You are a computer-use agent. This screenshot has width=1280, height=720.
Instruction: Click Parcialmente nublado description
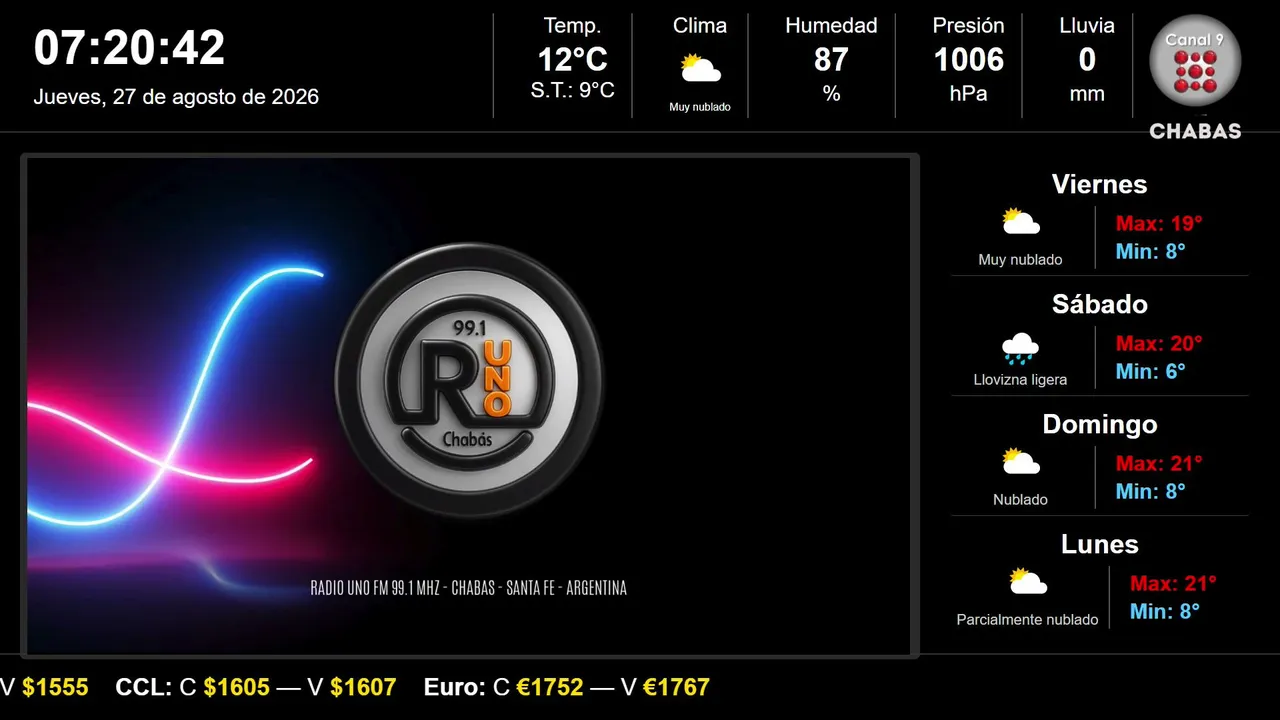(x=1028, y=620)
